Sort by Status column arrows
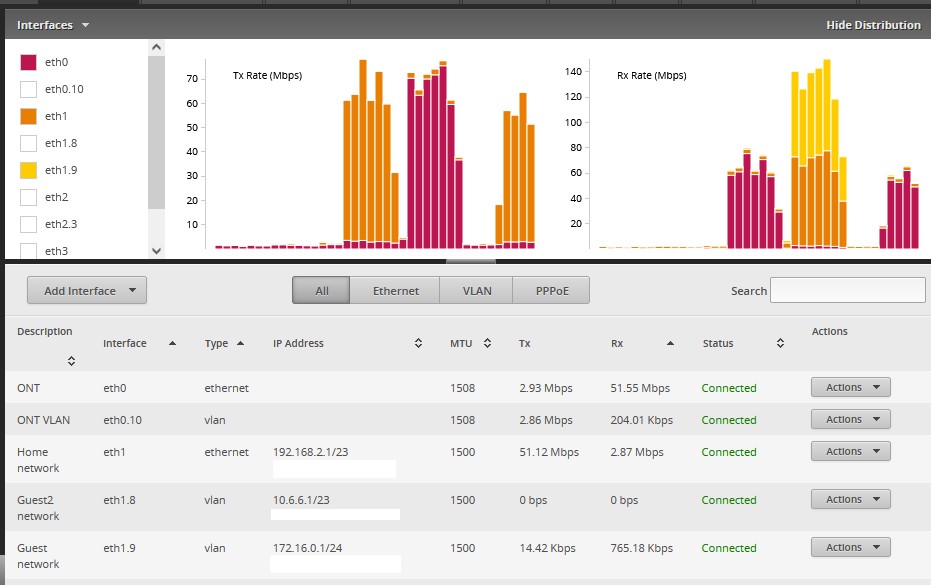The width and height of the screenshot is (931, 585). [780, 343]
